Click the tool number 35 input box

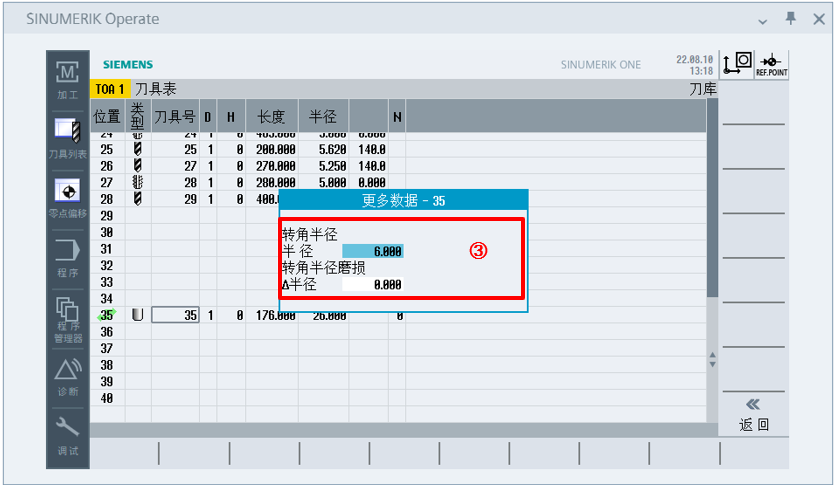pos(176,315)
